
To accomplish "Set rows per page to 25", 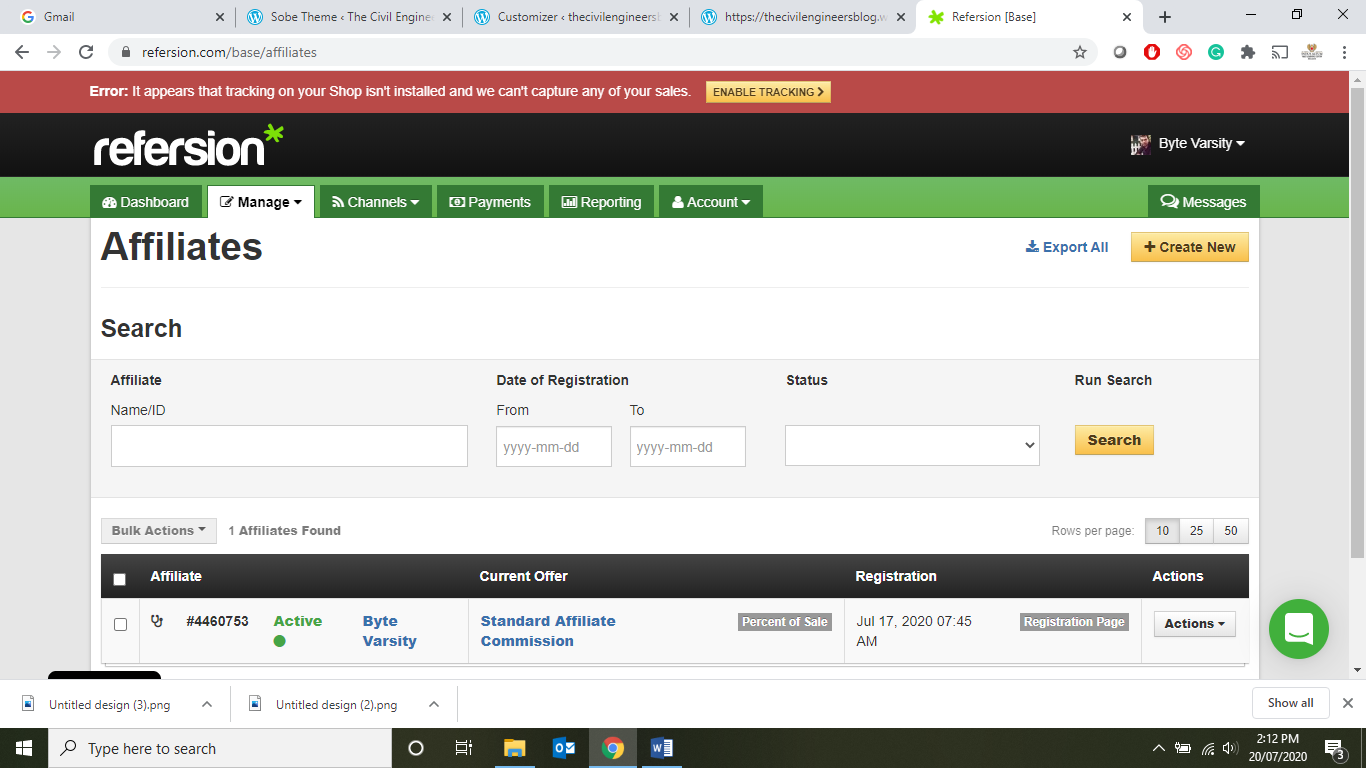I will [1196, 531].
